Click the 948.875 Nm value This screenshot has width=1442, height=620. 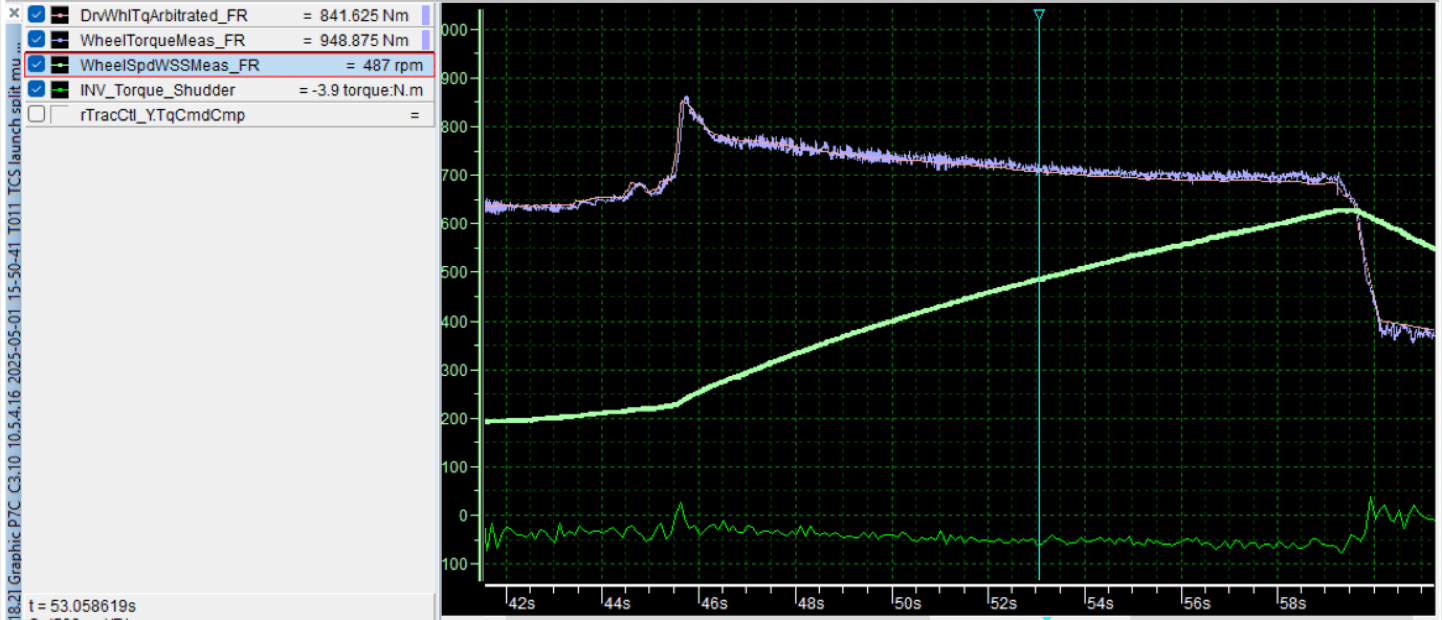[x=364, y=41]
